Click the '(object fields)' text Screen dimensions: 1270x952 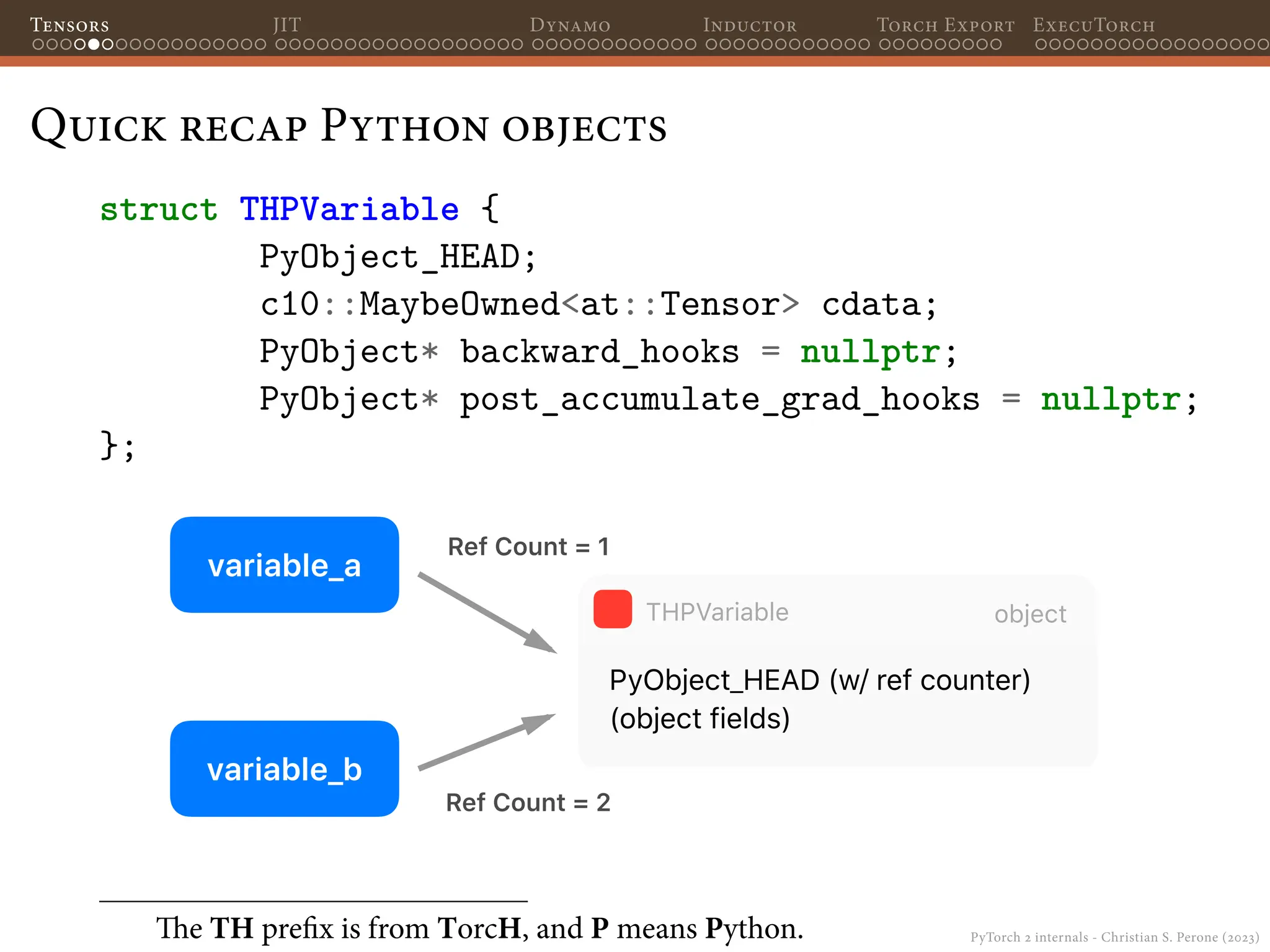tap(700, 719)
